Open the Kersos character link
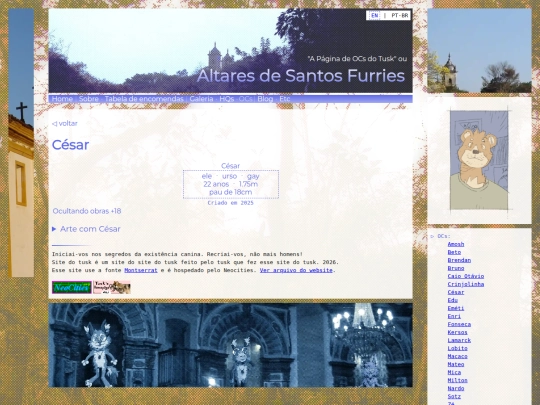Viewport: 540px width, 405px height. click(458, 332)
